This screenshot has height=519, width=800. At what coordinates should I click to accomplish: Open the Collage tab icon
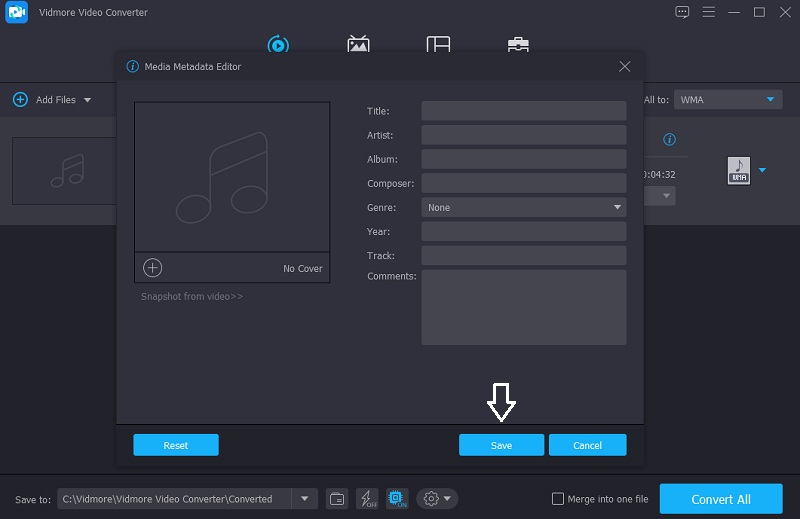(x=438, y=44)
